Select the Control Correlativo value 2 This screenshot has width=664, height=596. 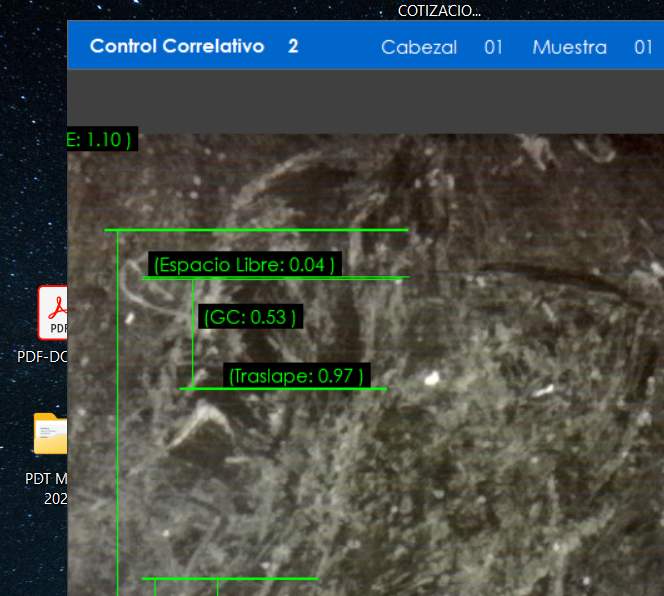click(293, 47)
